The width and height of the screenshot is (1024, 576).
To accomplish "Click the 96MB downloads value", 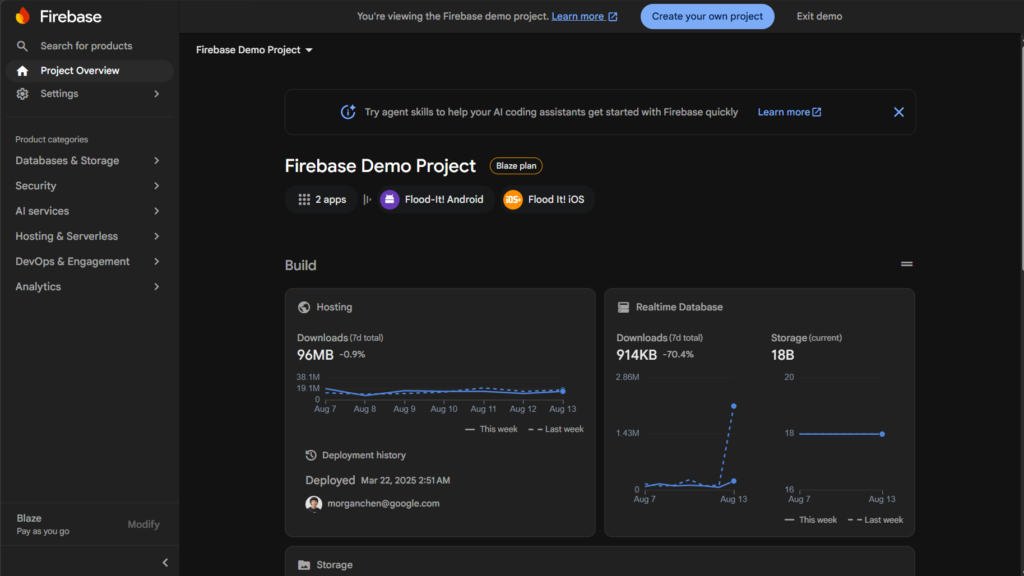I will click(315, 355).
